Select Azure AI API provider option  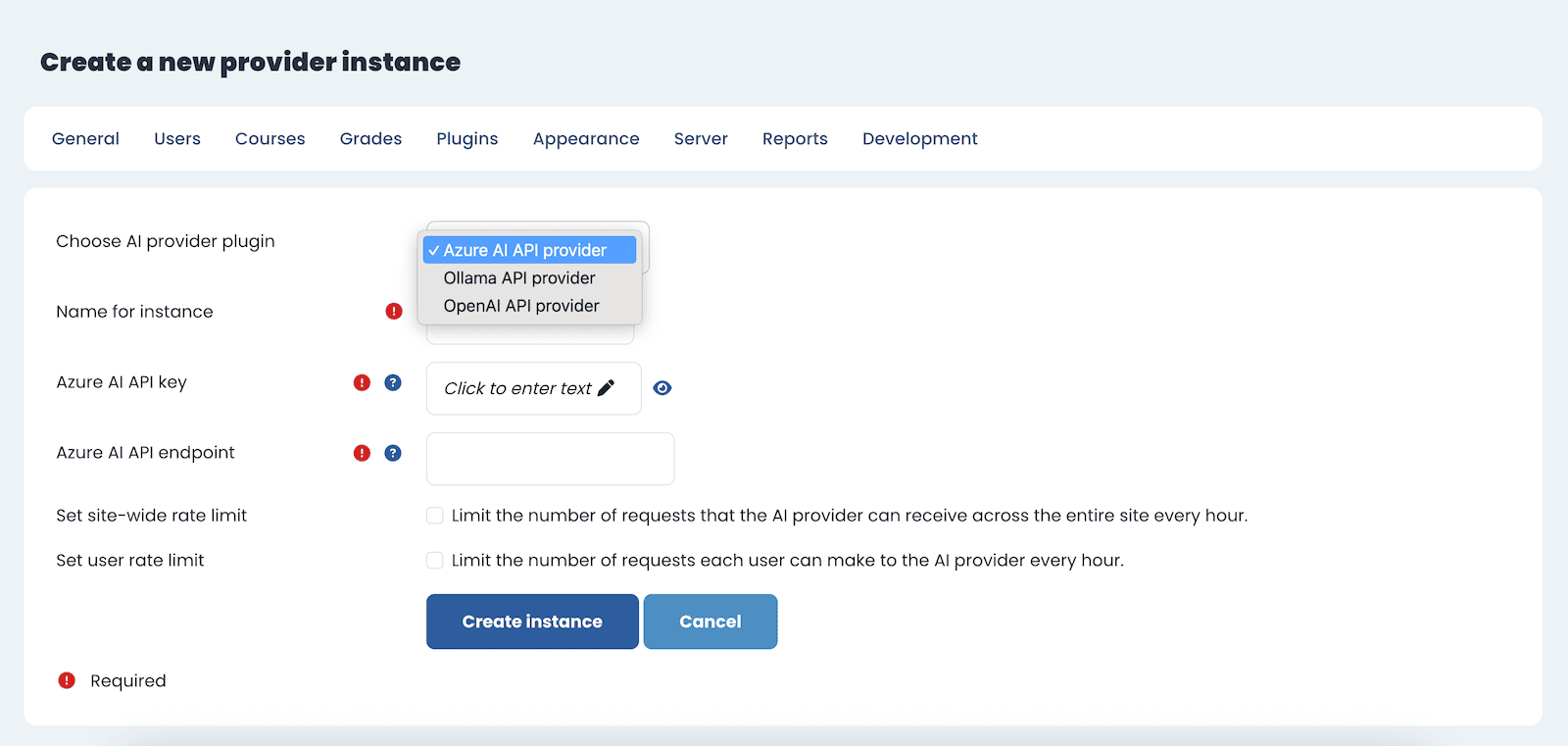click(x=529, y=250)
